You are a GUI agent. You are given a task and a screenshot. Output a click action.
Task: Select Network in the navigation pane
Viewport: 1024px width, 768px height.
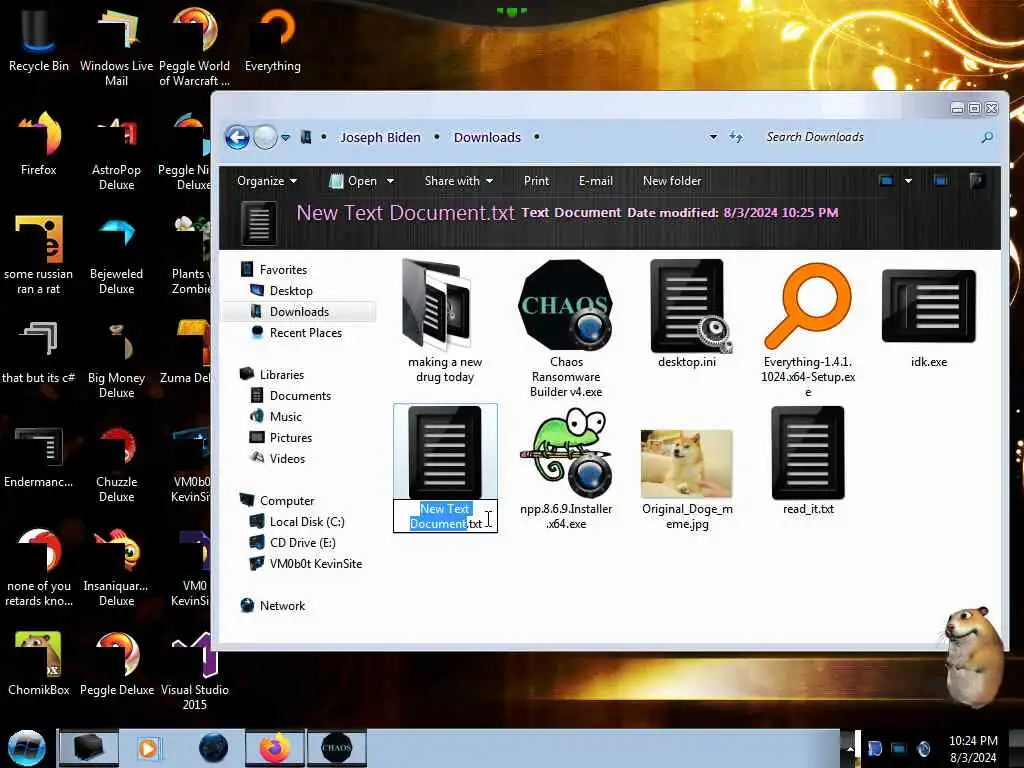point(282,606)
